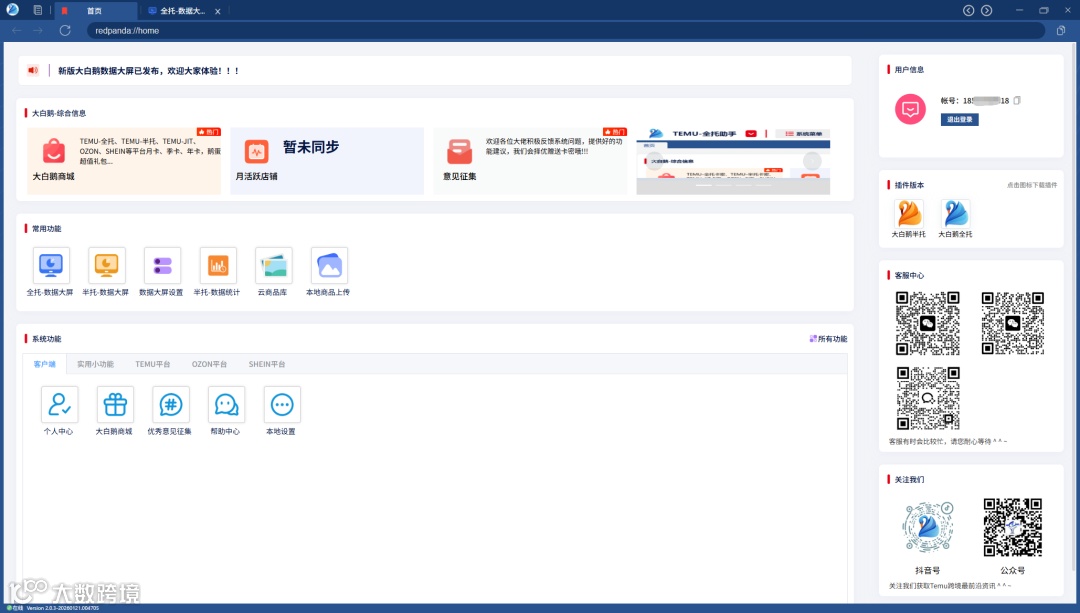Open the 月活跃店铺 card
Image resolution: width=1080 pixels, height=613 pixels.
click(x=327, y=160)
